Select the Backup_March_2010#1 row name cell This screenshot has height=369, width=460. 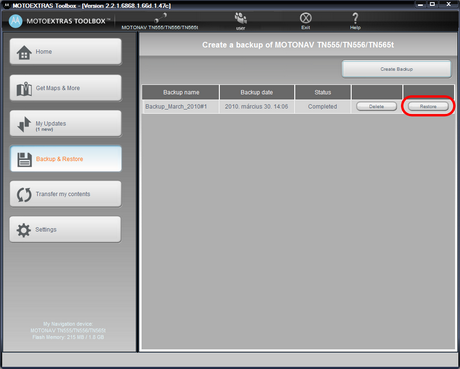tap(181, 107)
